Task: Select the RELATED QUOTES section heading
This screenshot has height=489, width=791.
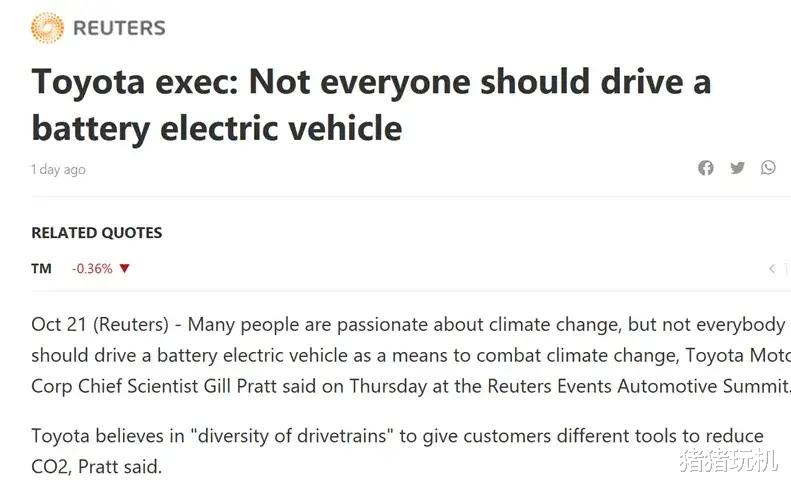Action: pos(96,233)
